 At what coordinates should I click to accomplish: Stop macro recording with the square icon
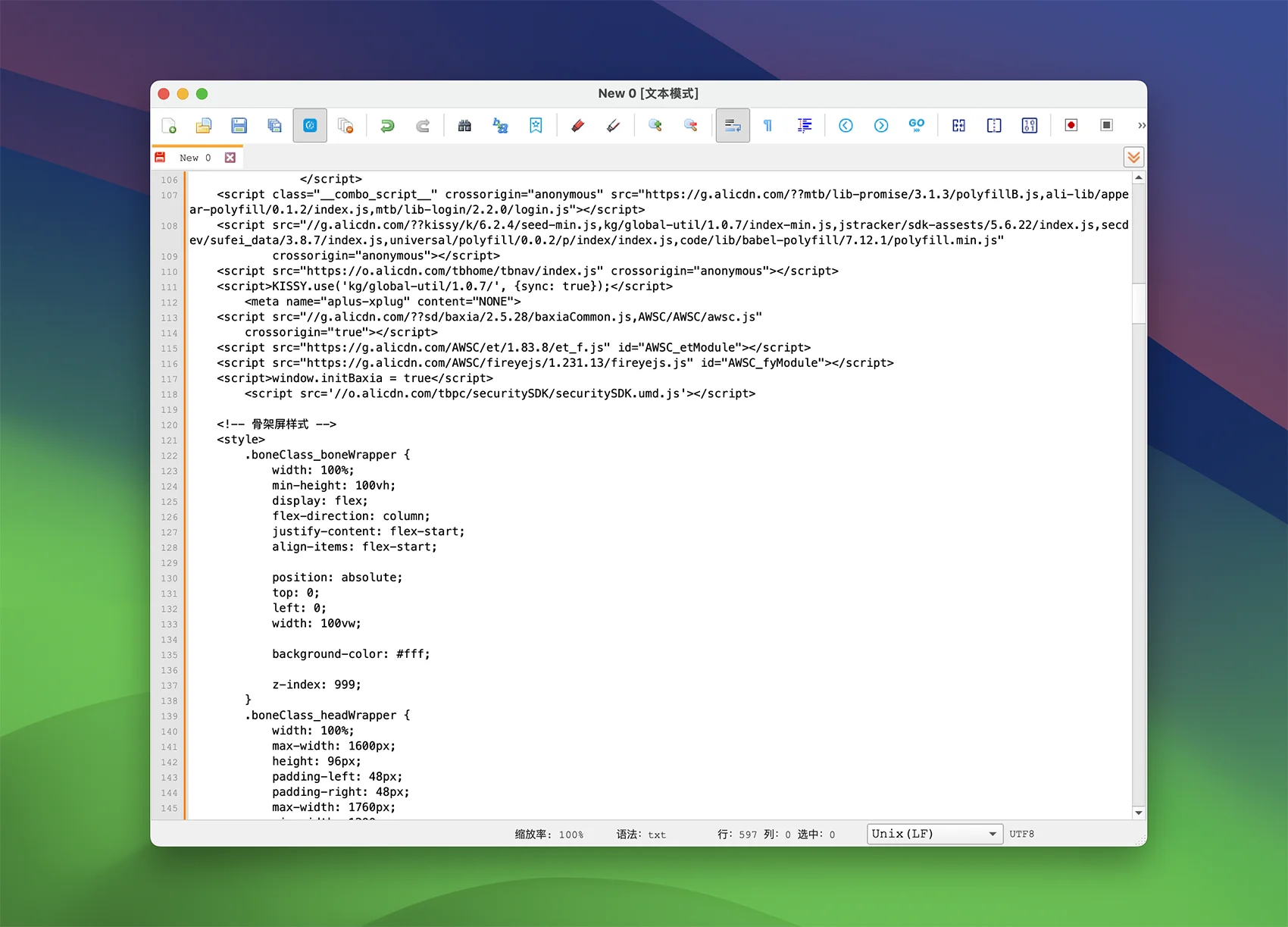[1107, 126]
